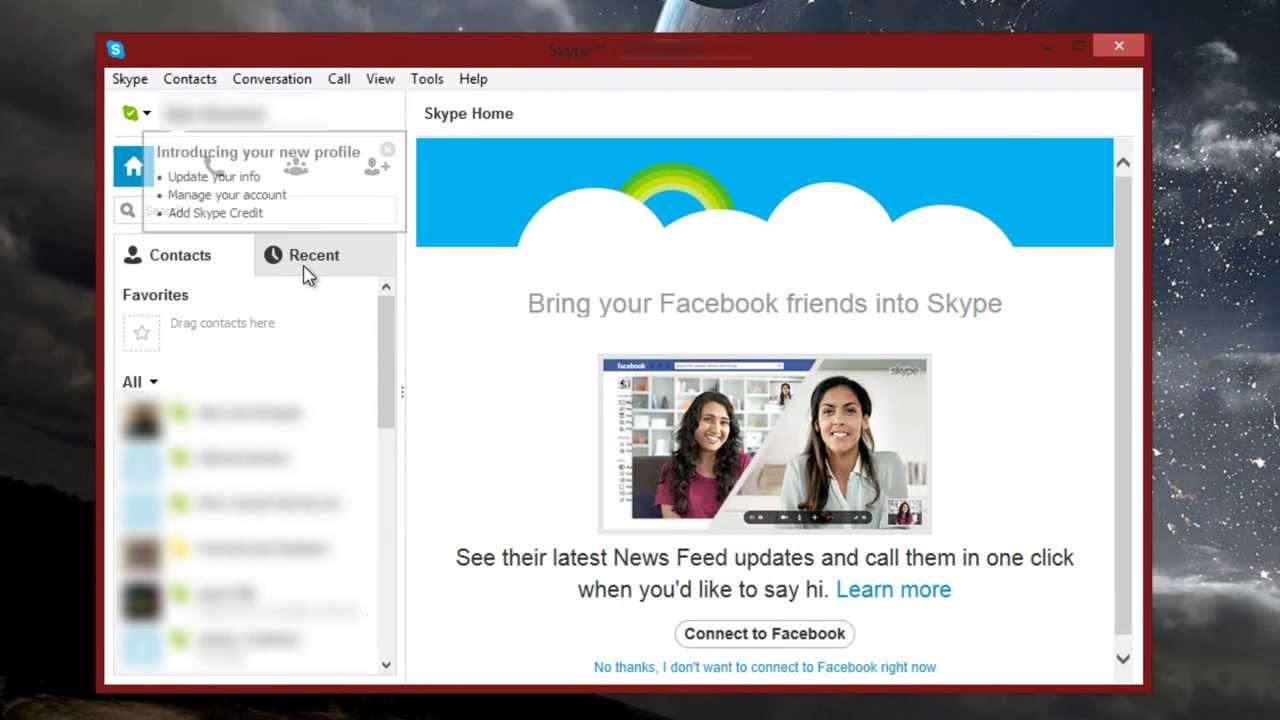Click 'Manage your account' in tooltip
Viewport: 1280px width, 720px height.
(x=227, y=195)
